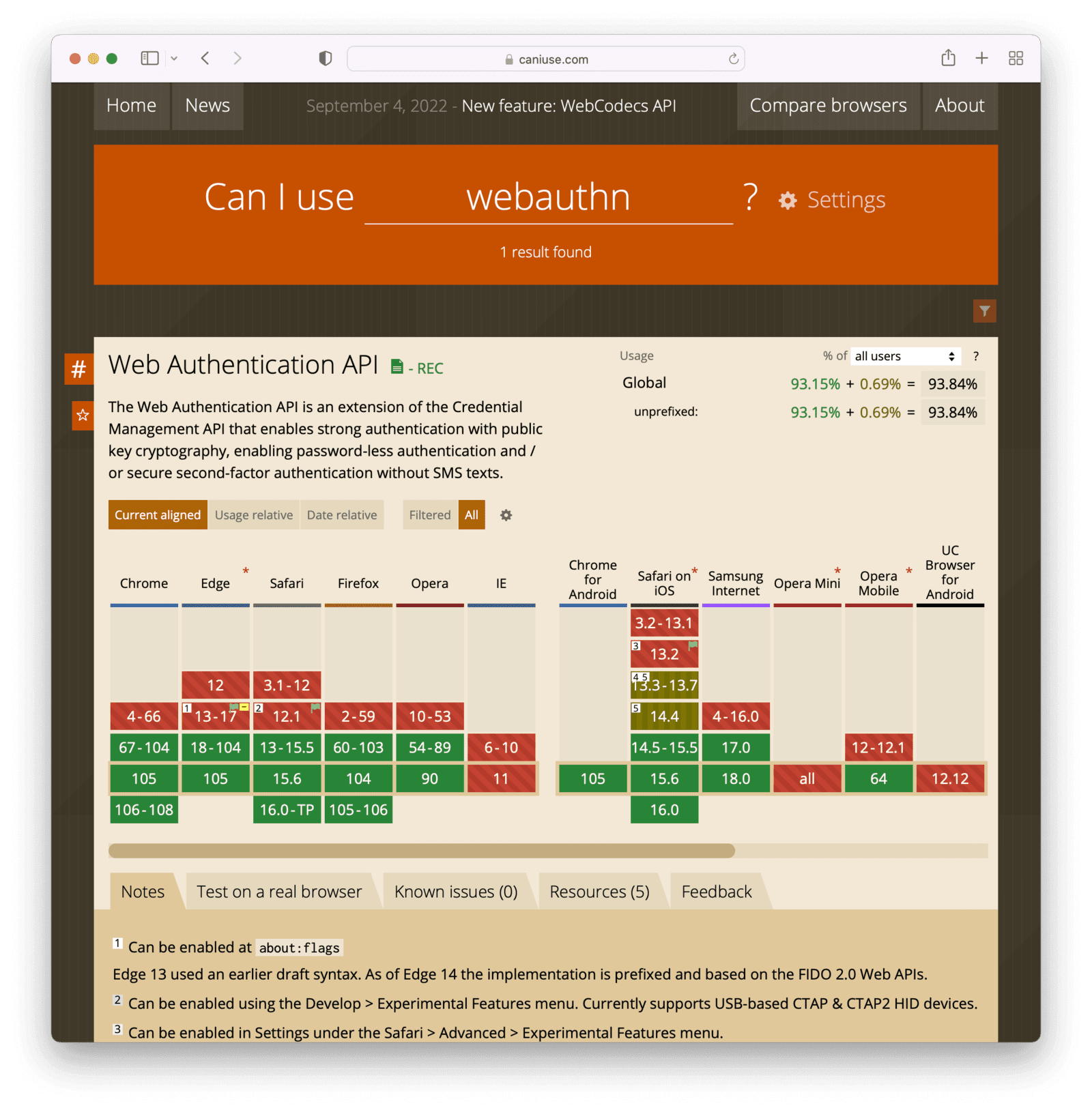Reload the page with the refresh icon

733,59
